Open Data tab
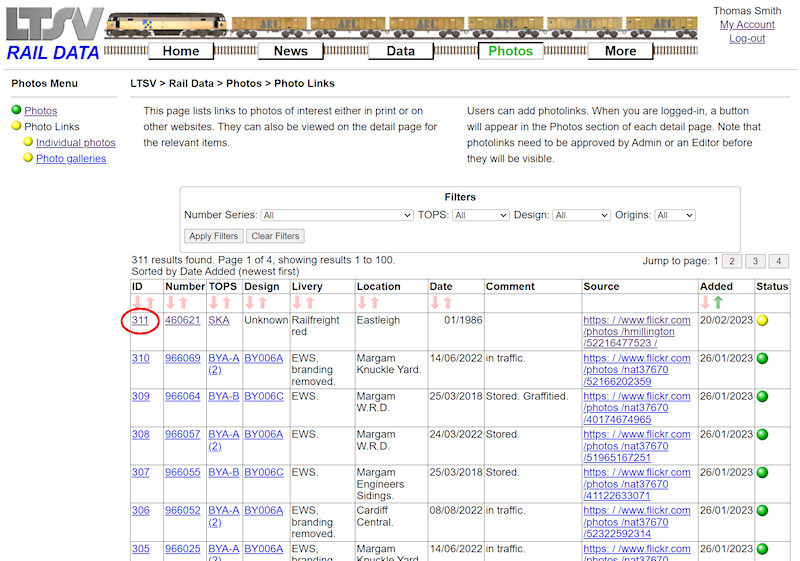This screenshot has height=561, width=800. 401,51
